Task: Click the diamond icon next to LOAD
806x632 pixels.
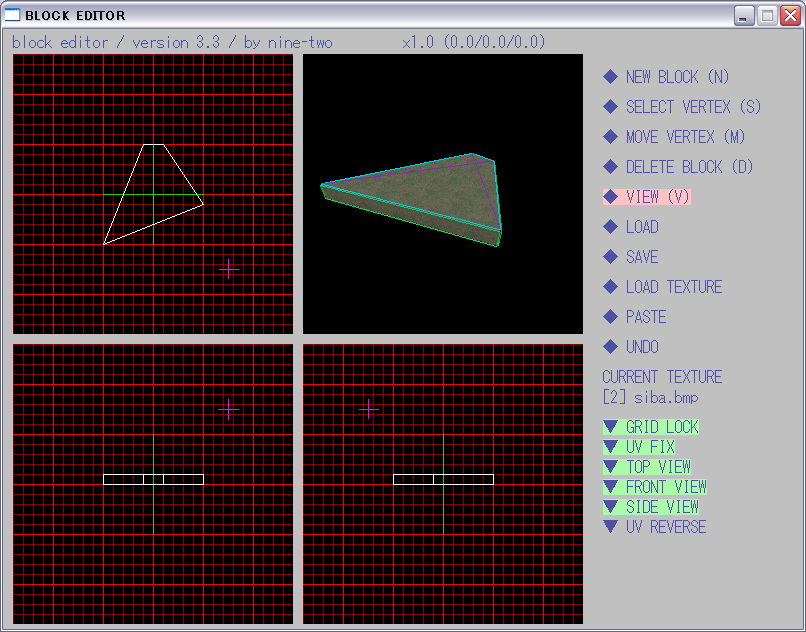Action: point(610,227)
